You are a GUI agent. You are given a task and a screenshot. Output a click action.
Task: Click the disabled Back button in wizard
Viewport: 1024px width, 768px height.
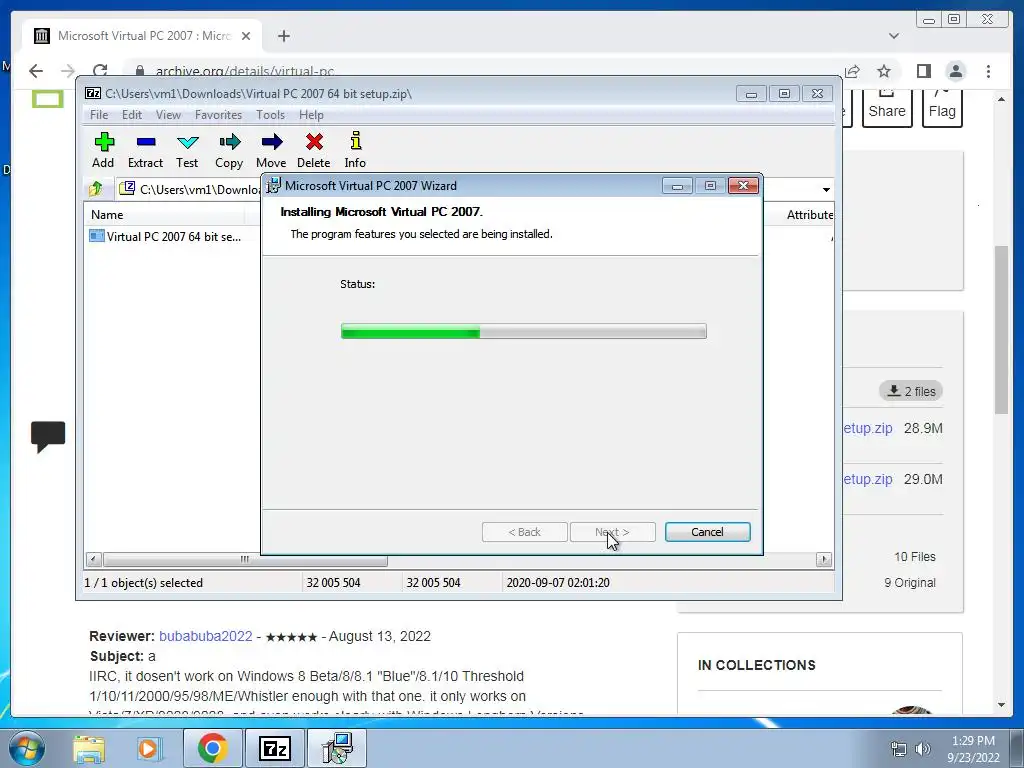pos(524,532)
